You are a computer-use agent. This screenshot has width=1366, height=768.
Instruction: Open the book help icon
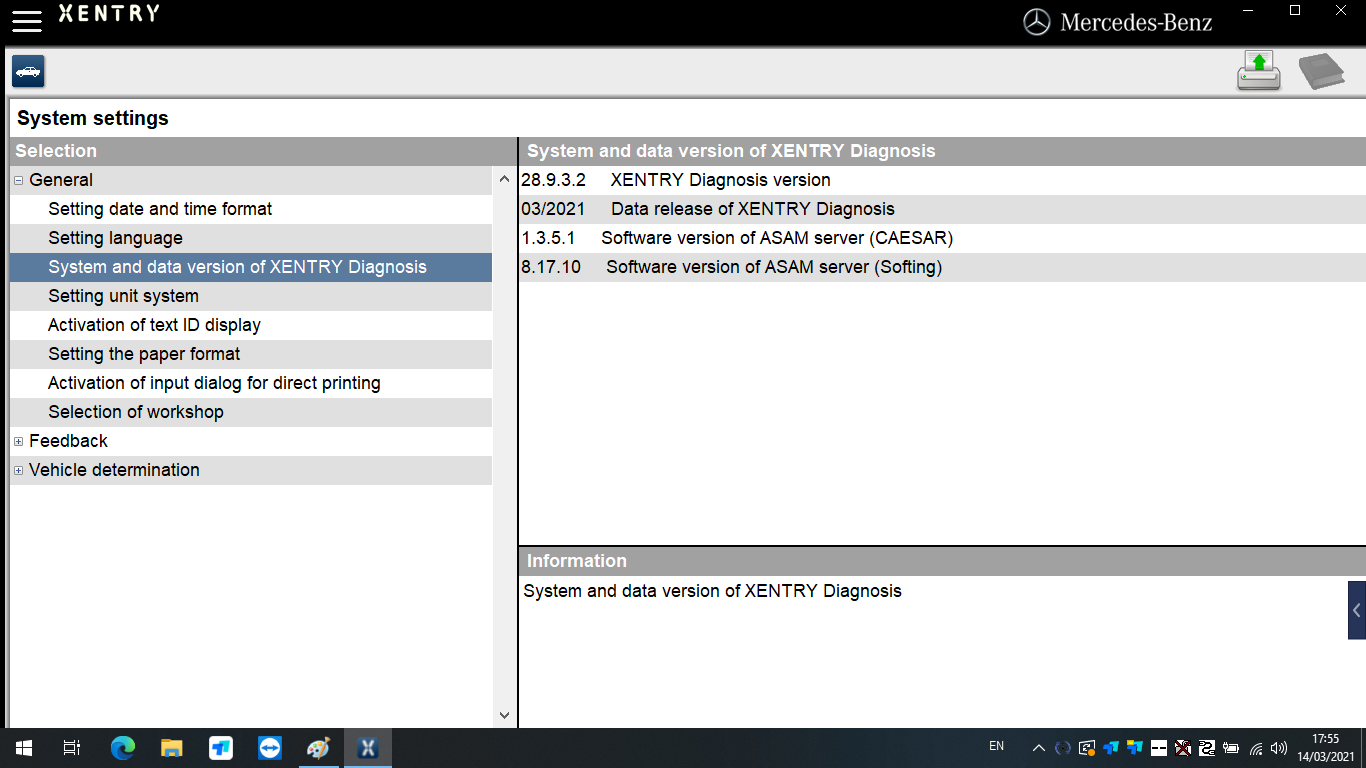click(1321, 72)
